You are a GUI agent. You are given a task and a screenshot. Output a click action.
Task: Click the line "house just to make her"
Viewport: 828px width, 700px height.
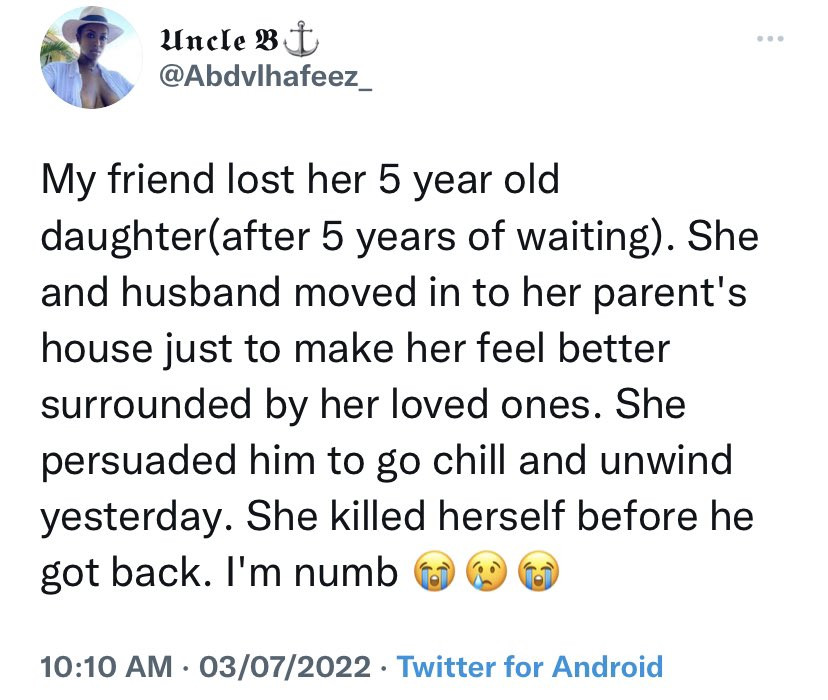point(353,351)
